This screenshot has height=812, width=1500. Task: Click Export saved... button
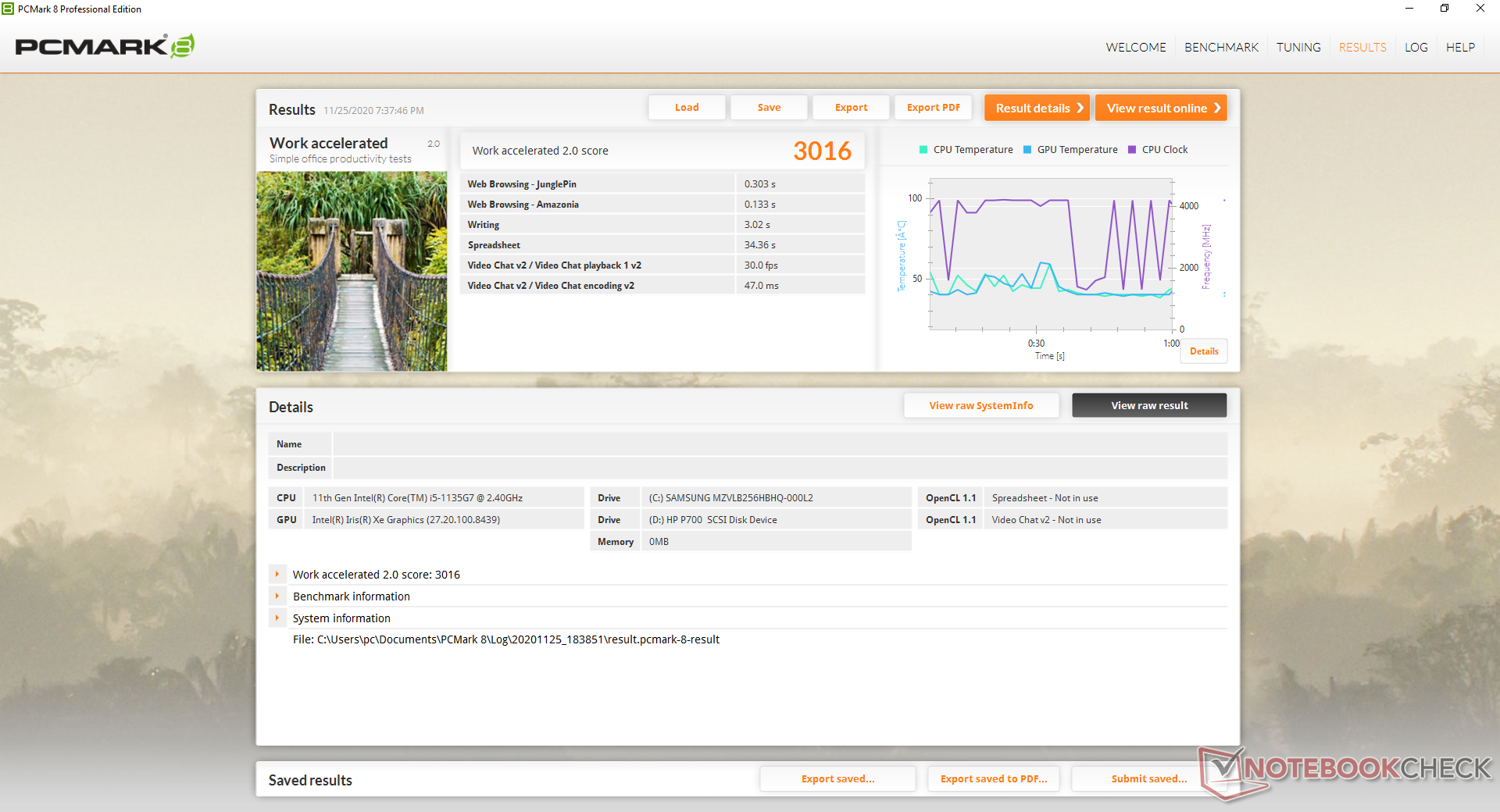click(837, 778)
